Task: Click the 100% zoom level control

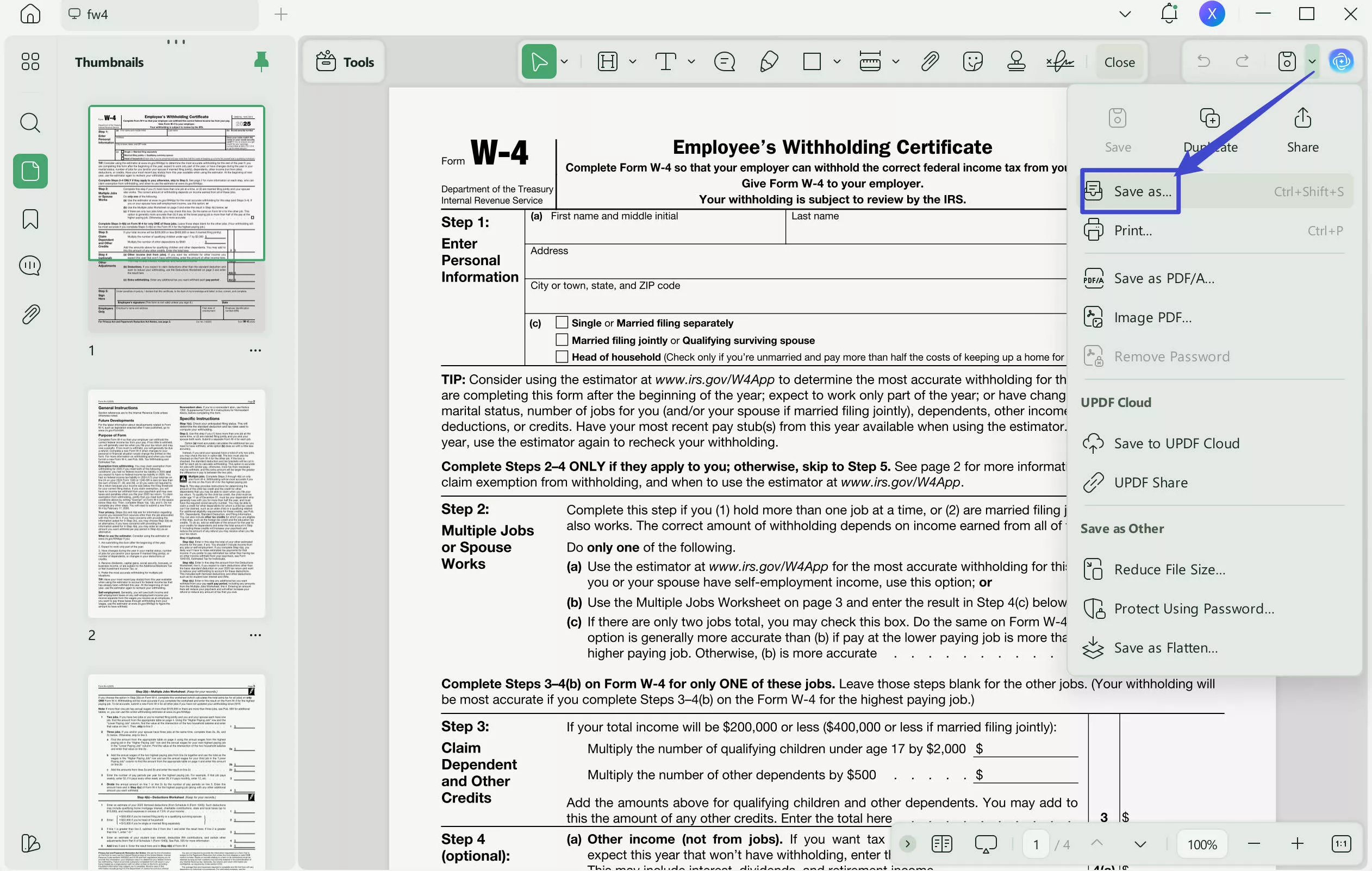Action: 1201,844
